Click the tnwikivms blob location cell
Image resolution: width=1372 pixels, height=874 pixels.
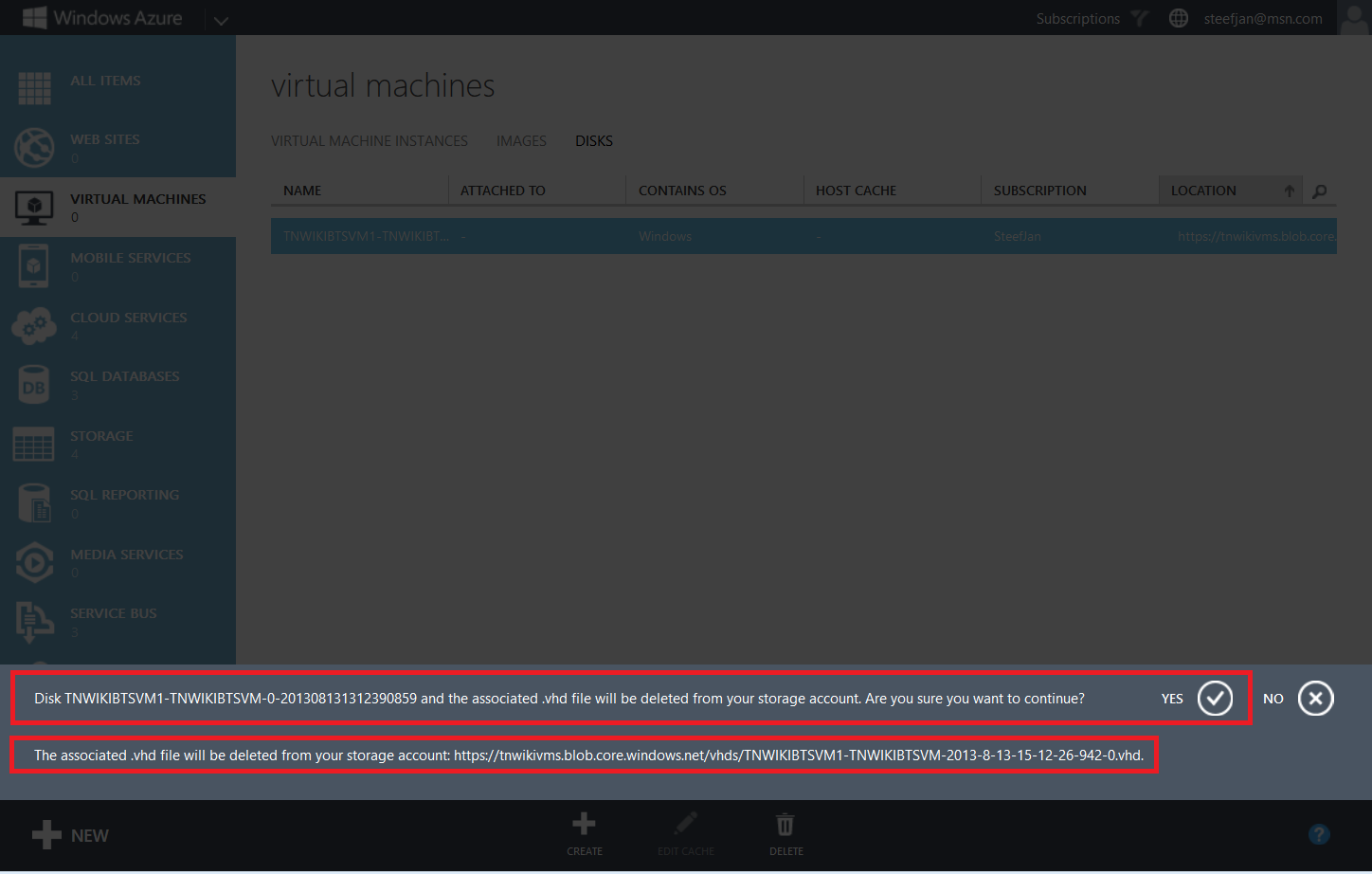click(1256, 236)
